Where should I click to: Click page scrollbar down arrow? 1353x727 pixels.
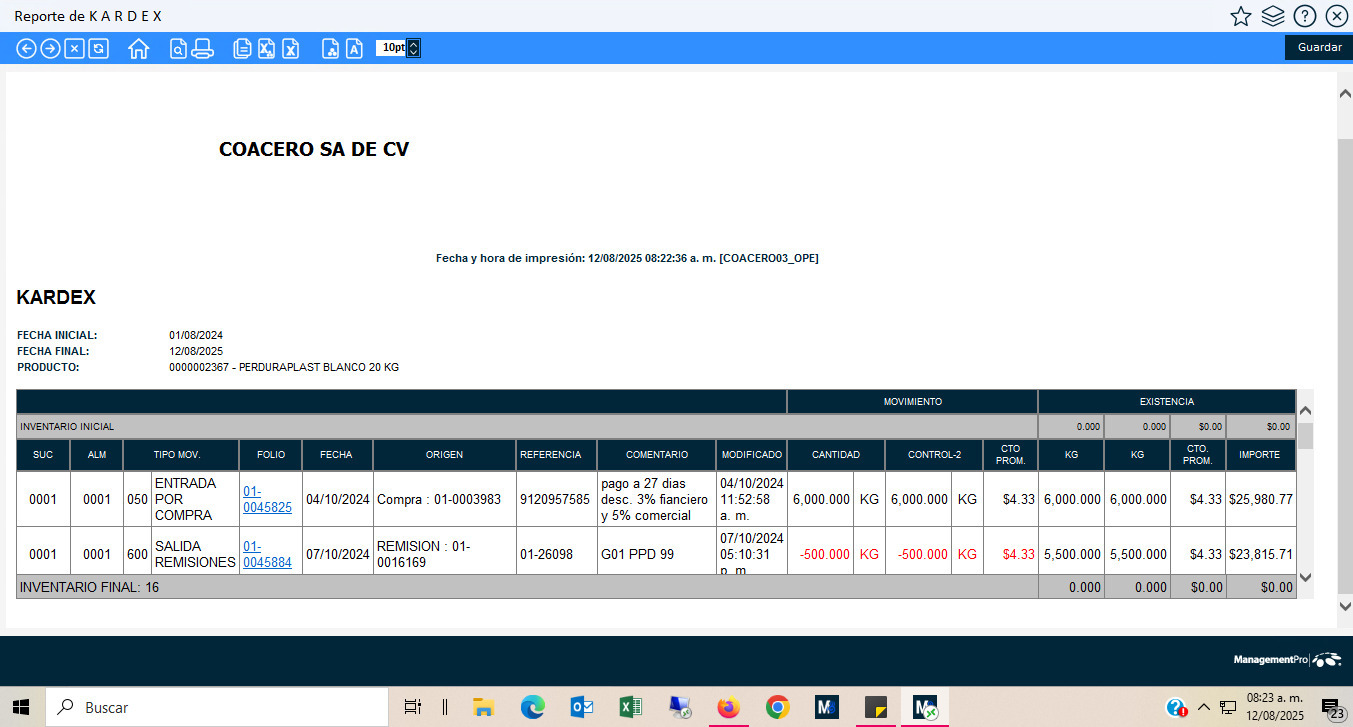click(x=1345, y=606)
